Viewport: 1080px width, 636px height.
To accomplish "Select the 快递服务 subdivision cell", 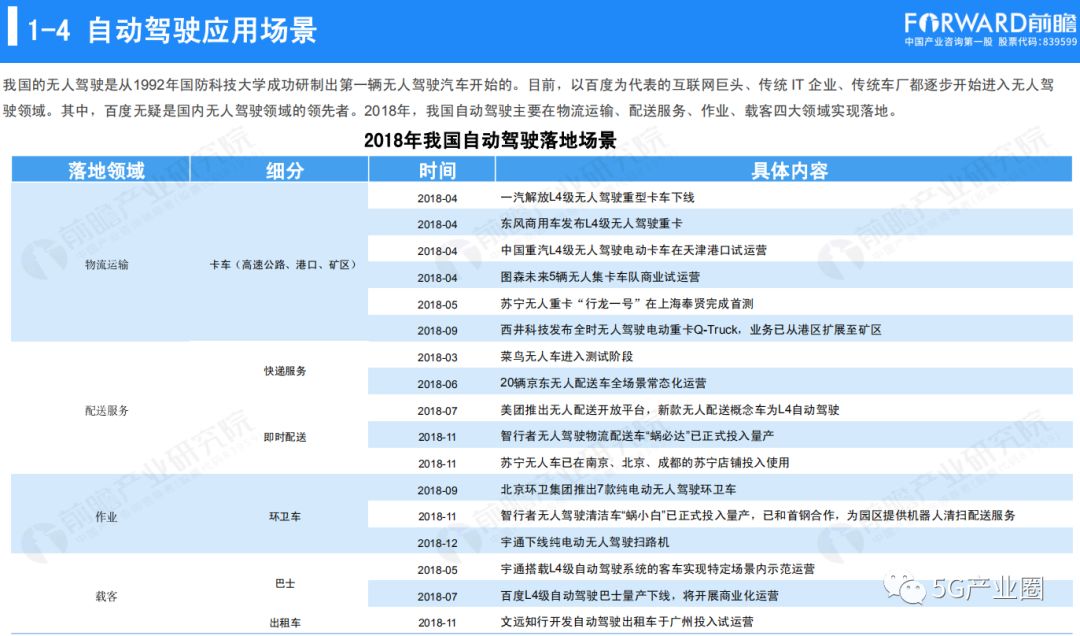I will pyautogui.click(x=285, y=371).
